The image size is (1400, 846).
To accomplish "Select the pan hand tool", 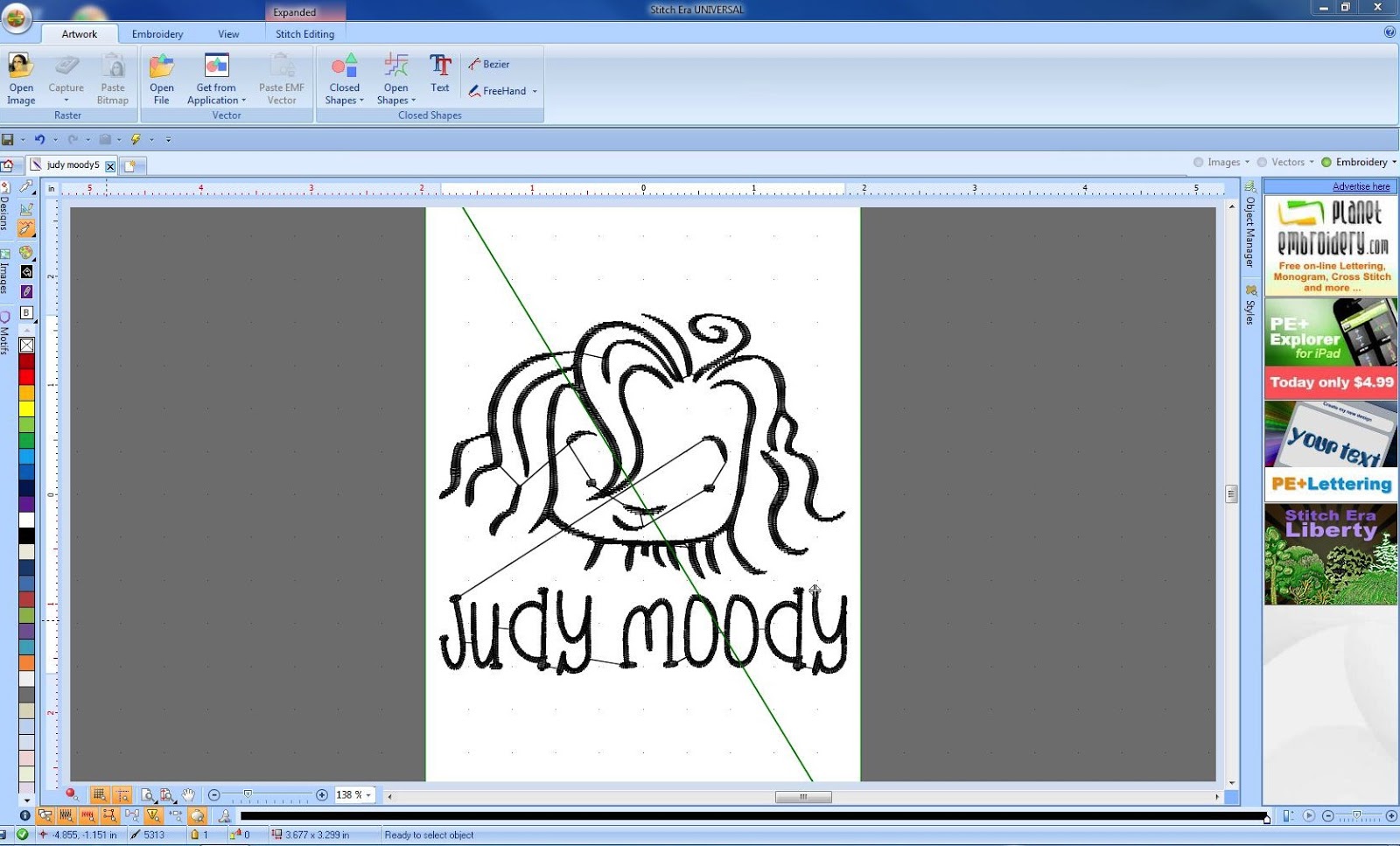I will (x=188, y=794).
